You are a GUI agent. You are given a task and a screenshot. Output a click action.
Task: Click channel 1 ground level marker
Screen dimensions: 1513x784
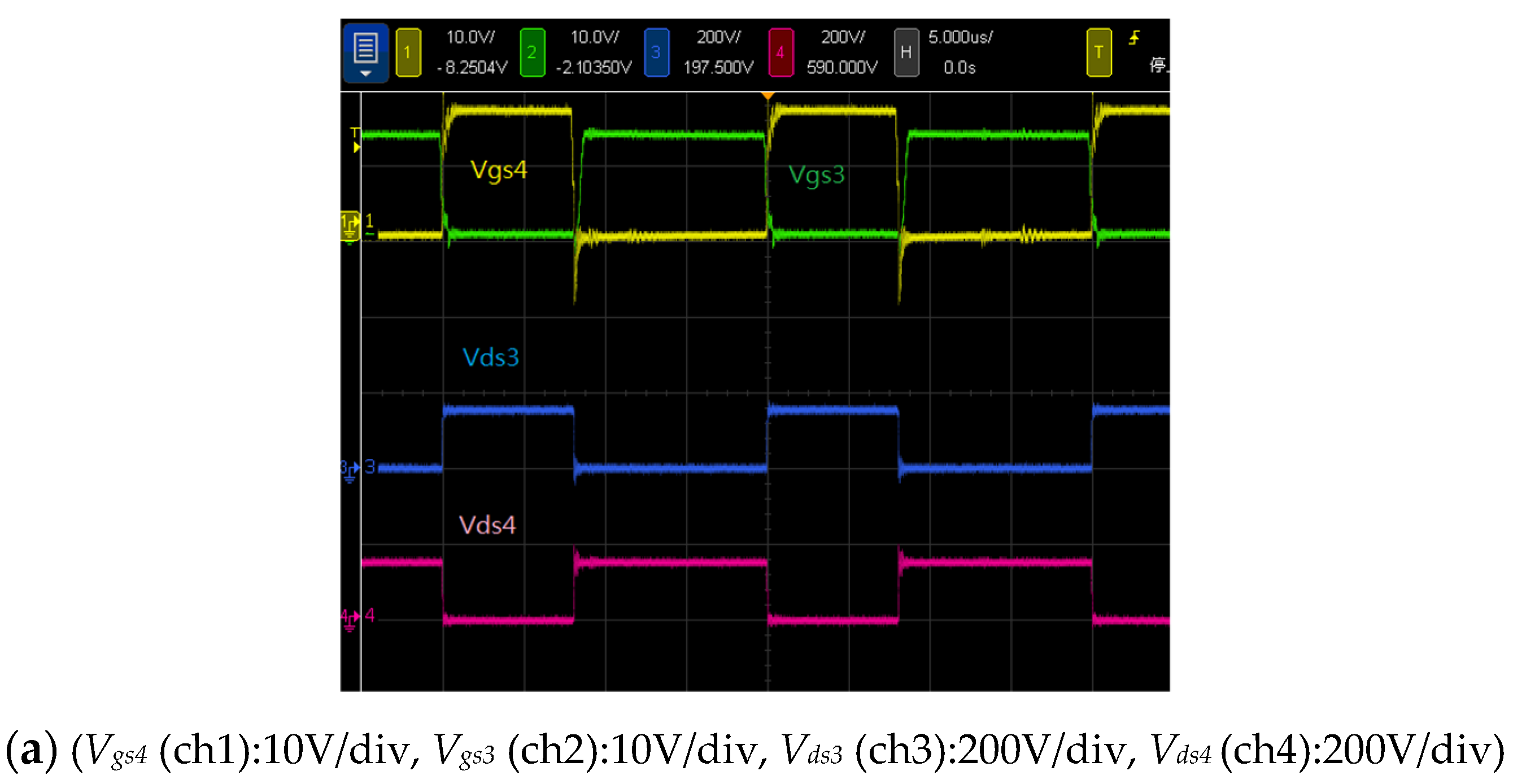tap(350, 225)
